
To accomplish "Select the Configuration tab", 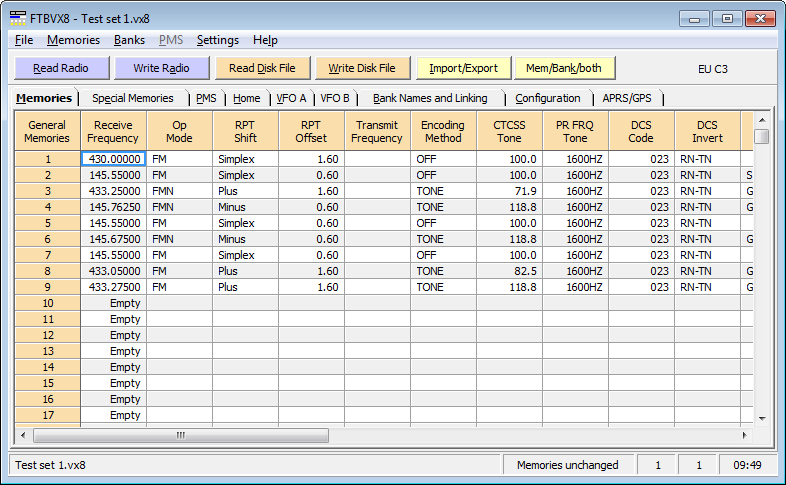I will (547, 98).
